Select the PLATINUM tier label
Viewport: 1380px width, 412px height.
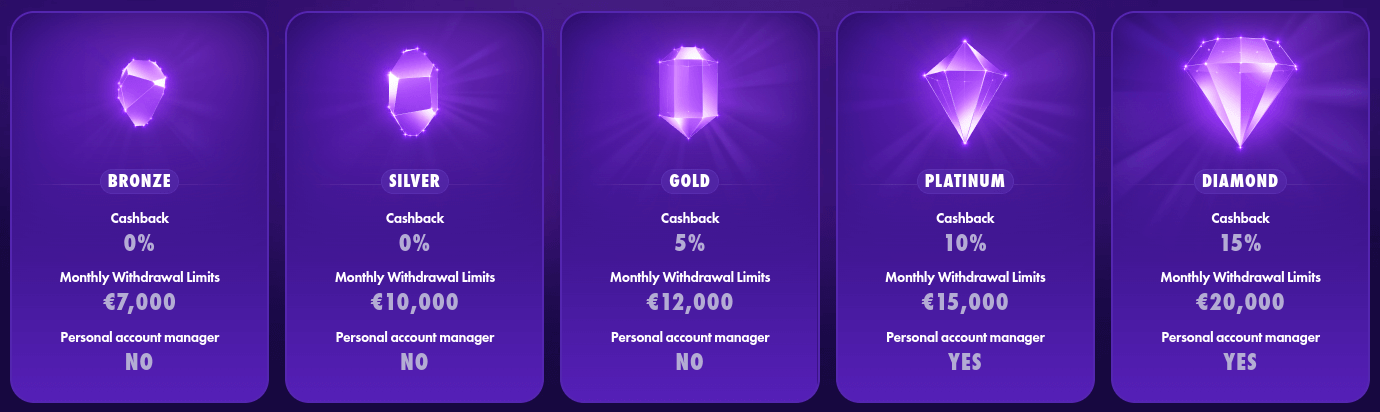[965, 181]
